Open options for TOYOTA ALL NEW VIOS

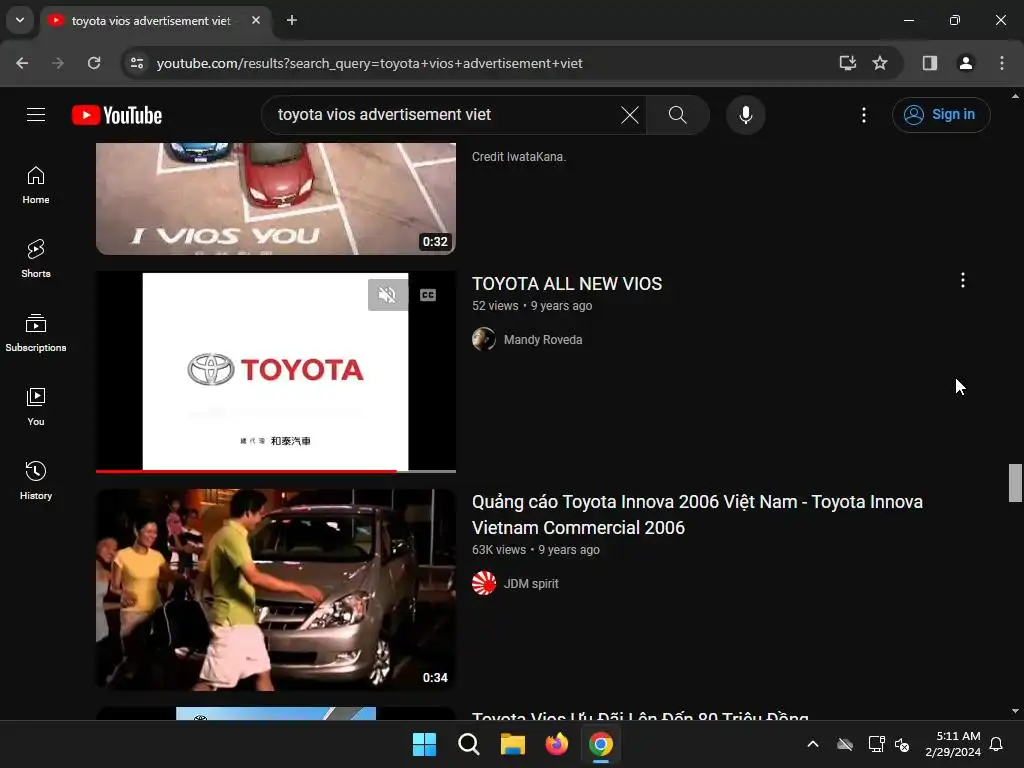tap(963, 280)
